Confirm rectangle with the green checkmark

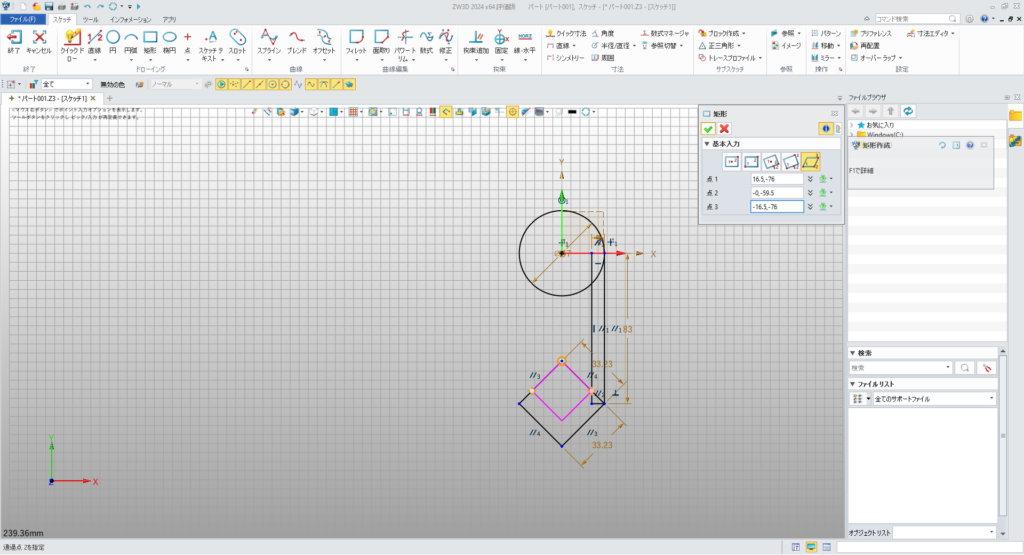[708, 129]
